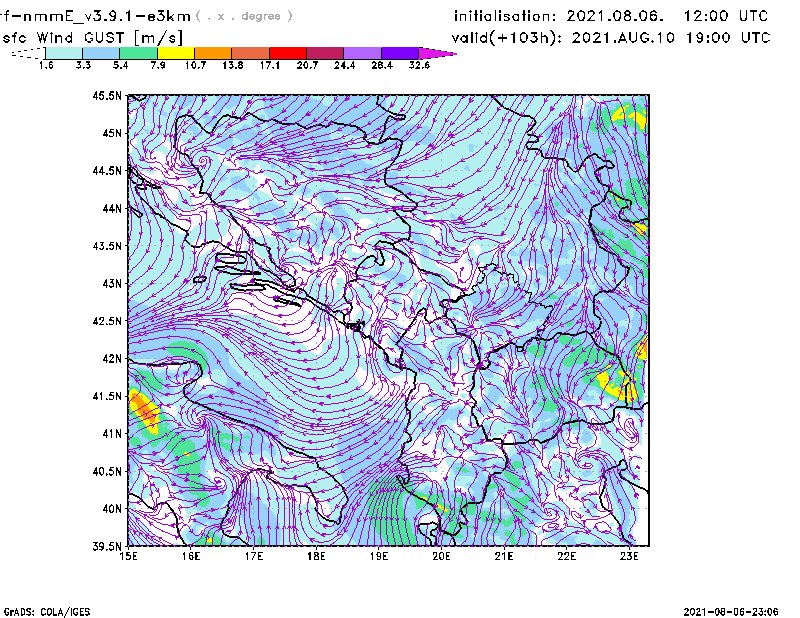The image size is (800, 618).
Task: Click the crimson 20.7–24.4 legend swatch
Action: click(x=325, y=53)
